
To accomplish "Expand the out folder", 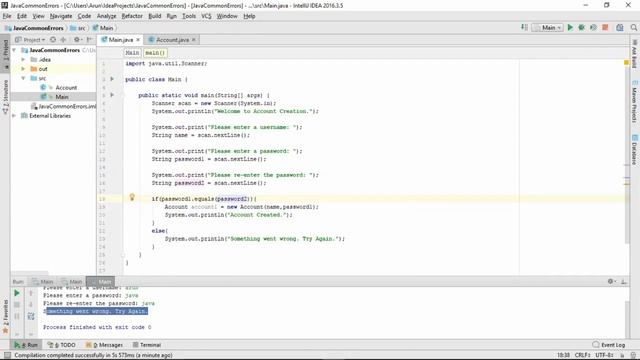I will [x=23, y=69].
